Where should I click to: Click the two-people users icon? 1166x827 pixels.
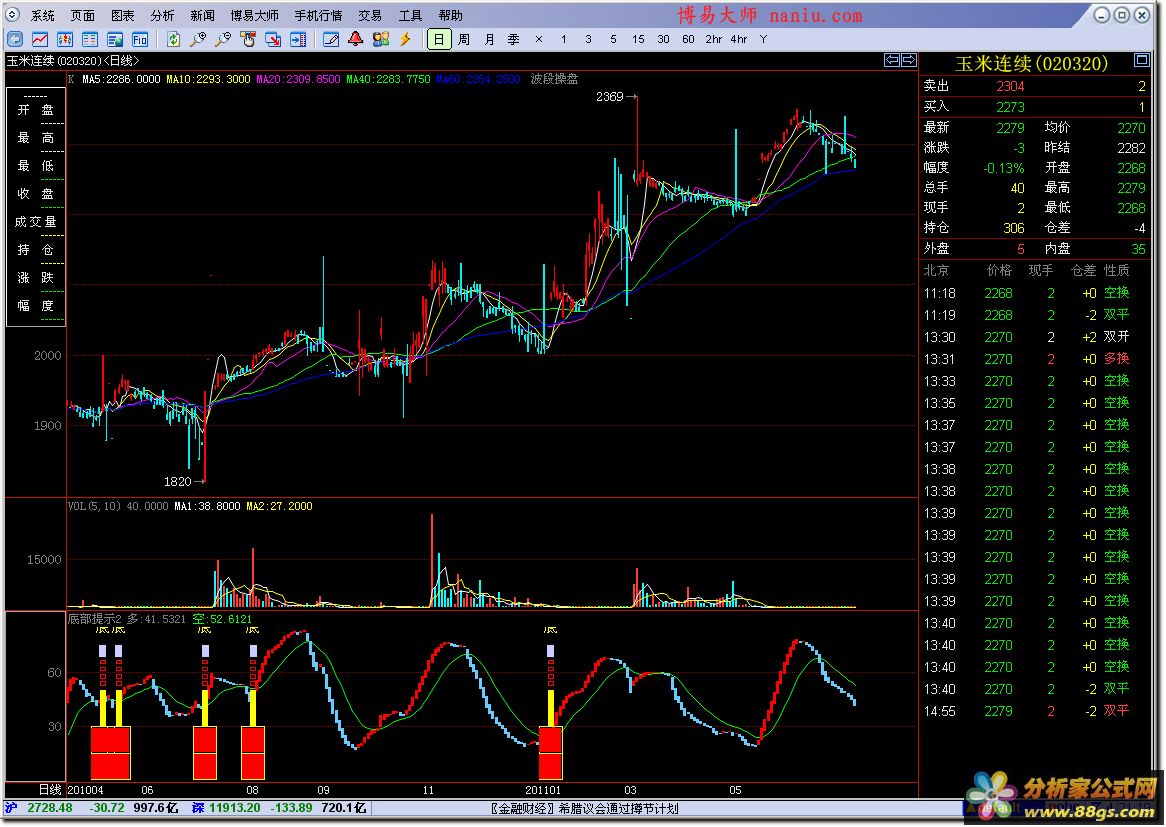pyautogui.click(x=381, y=39)
